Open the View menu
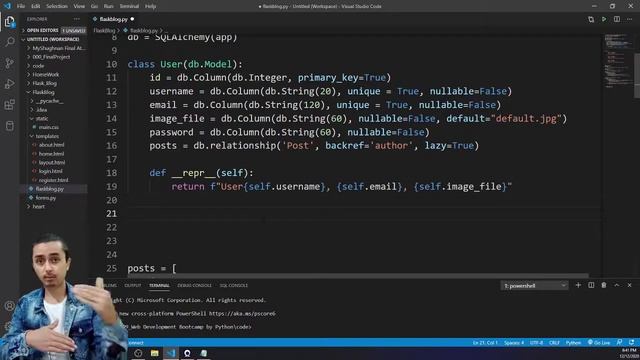This screenshot has height=360, width=640. pos(79,6)
